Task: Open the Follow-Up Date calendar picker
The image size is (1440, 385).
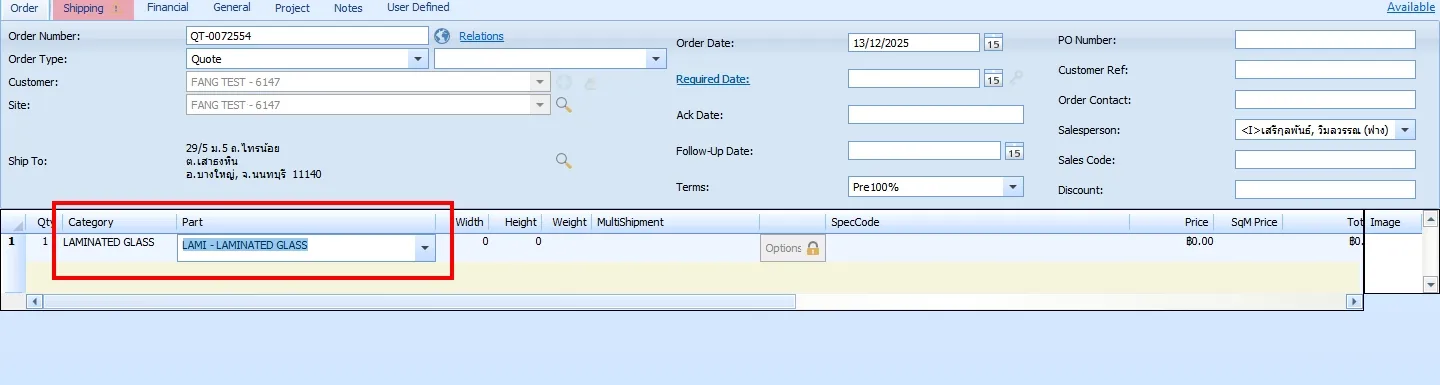Action: pyautogui.click(x=1014, y=151)
